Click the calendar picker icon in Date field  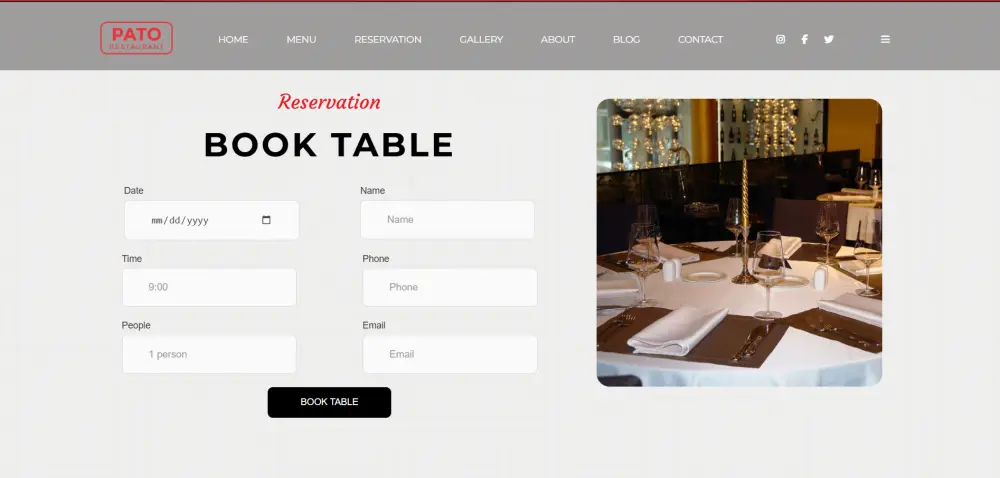[x=266, y=220]
